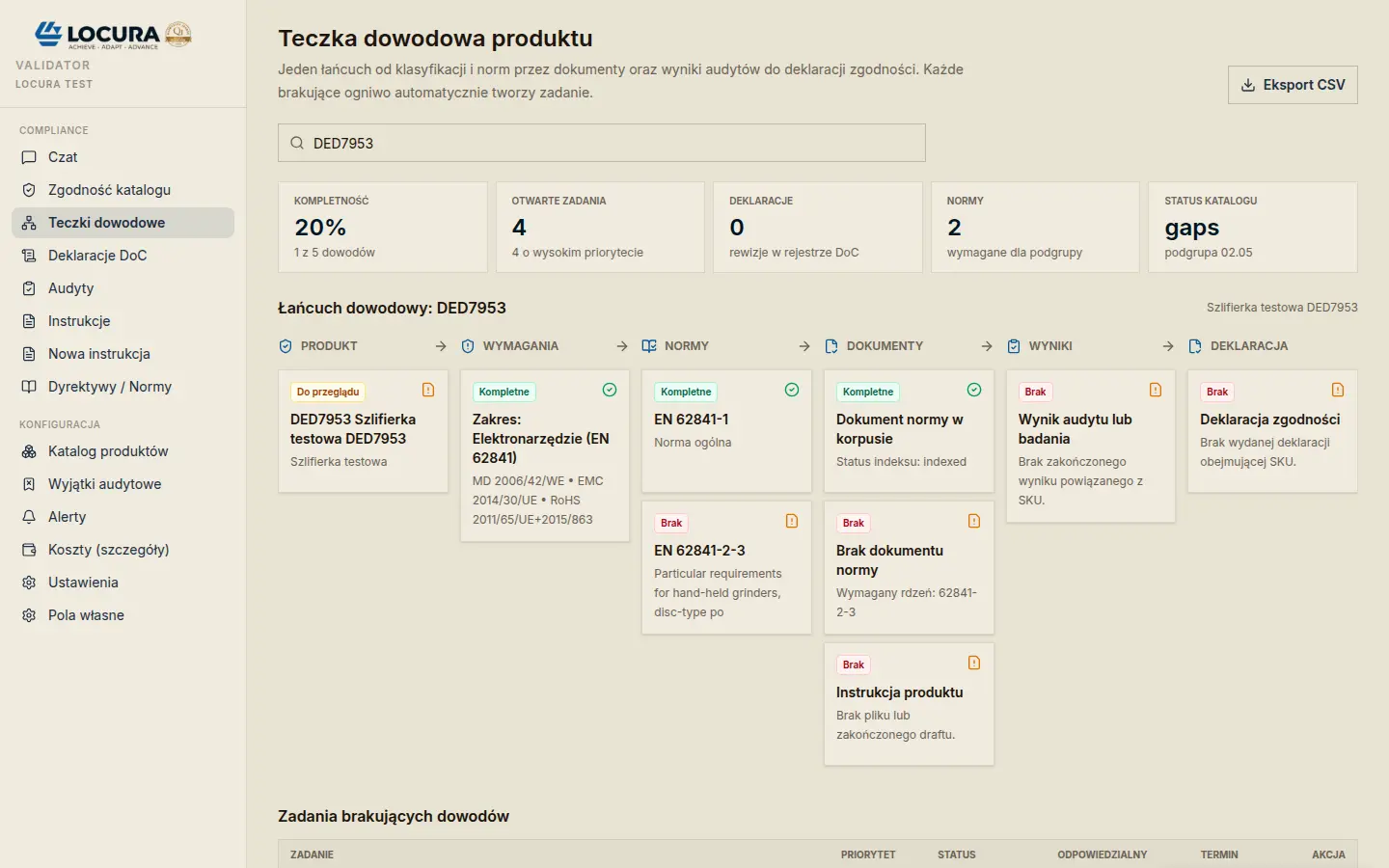Click the NORMY column book icon
The width and height of the screenshot is (1389, 868).
point(649,346)
